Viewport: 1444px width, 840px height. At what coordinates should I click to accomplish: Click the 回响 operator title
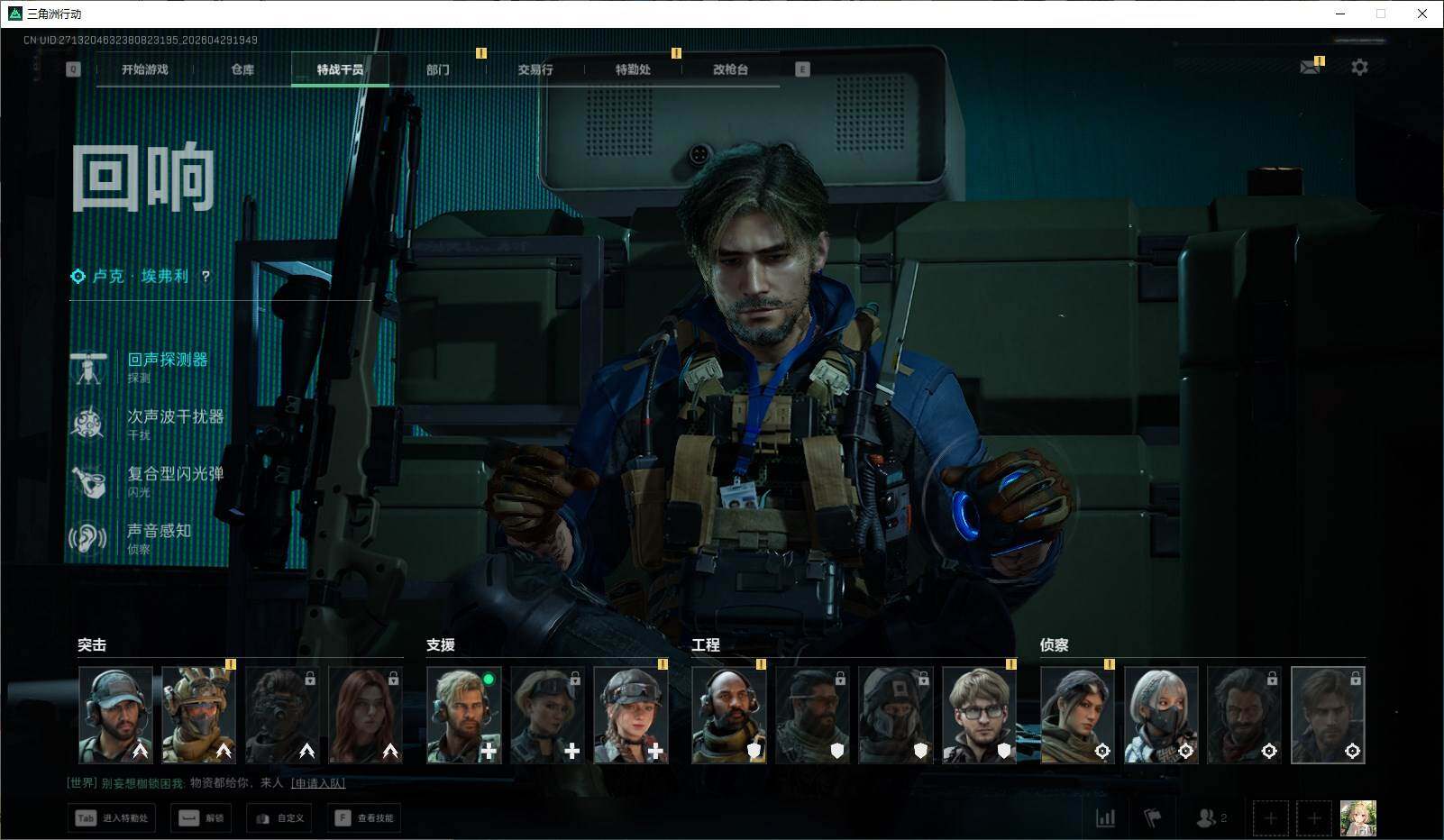click(143, 178)
